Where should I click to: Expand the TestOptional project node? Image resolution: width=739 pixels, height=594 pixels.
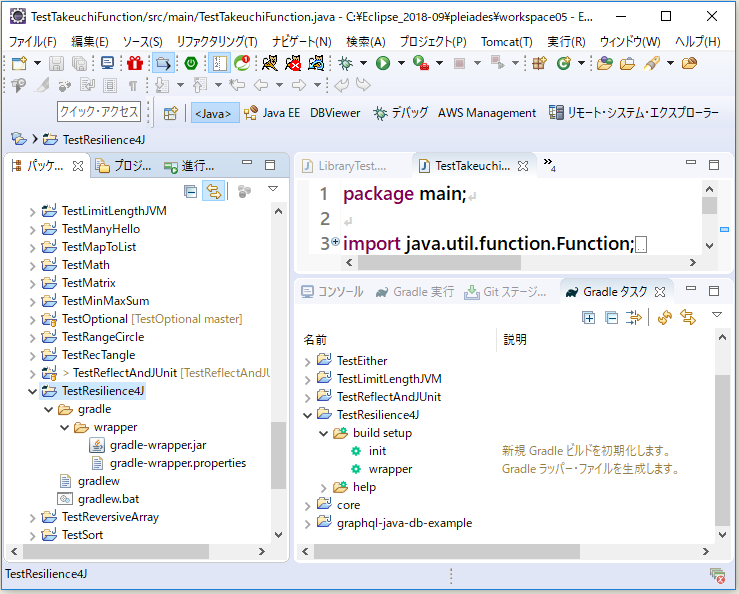[32, 320]
